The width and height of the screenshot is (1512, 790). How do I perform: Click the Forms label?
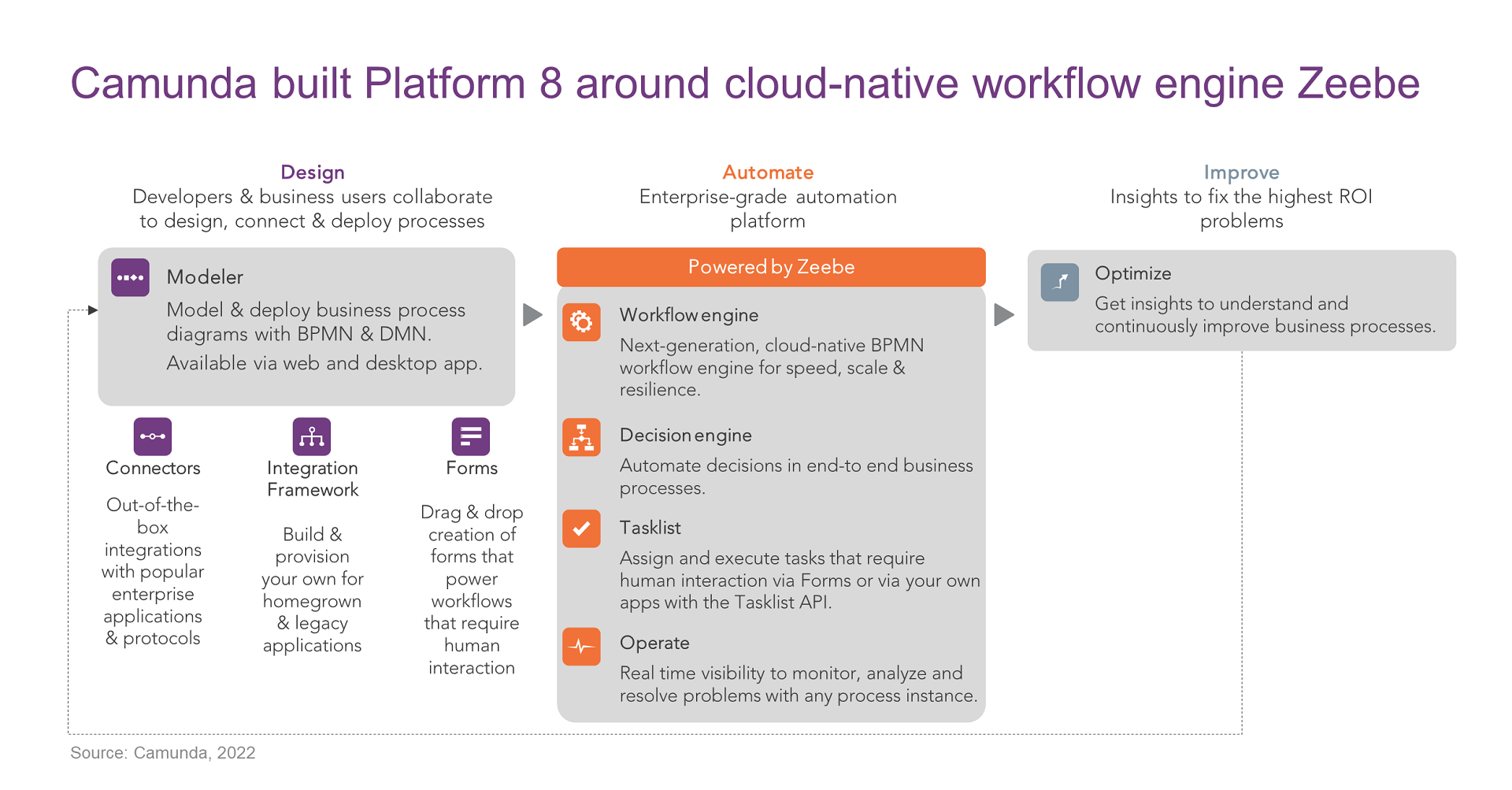point(472,468)
